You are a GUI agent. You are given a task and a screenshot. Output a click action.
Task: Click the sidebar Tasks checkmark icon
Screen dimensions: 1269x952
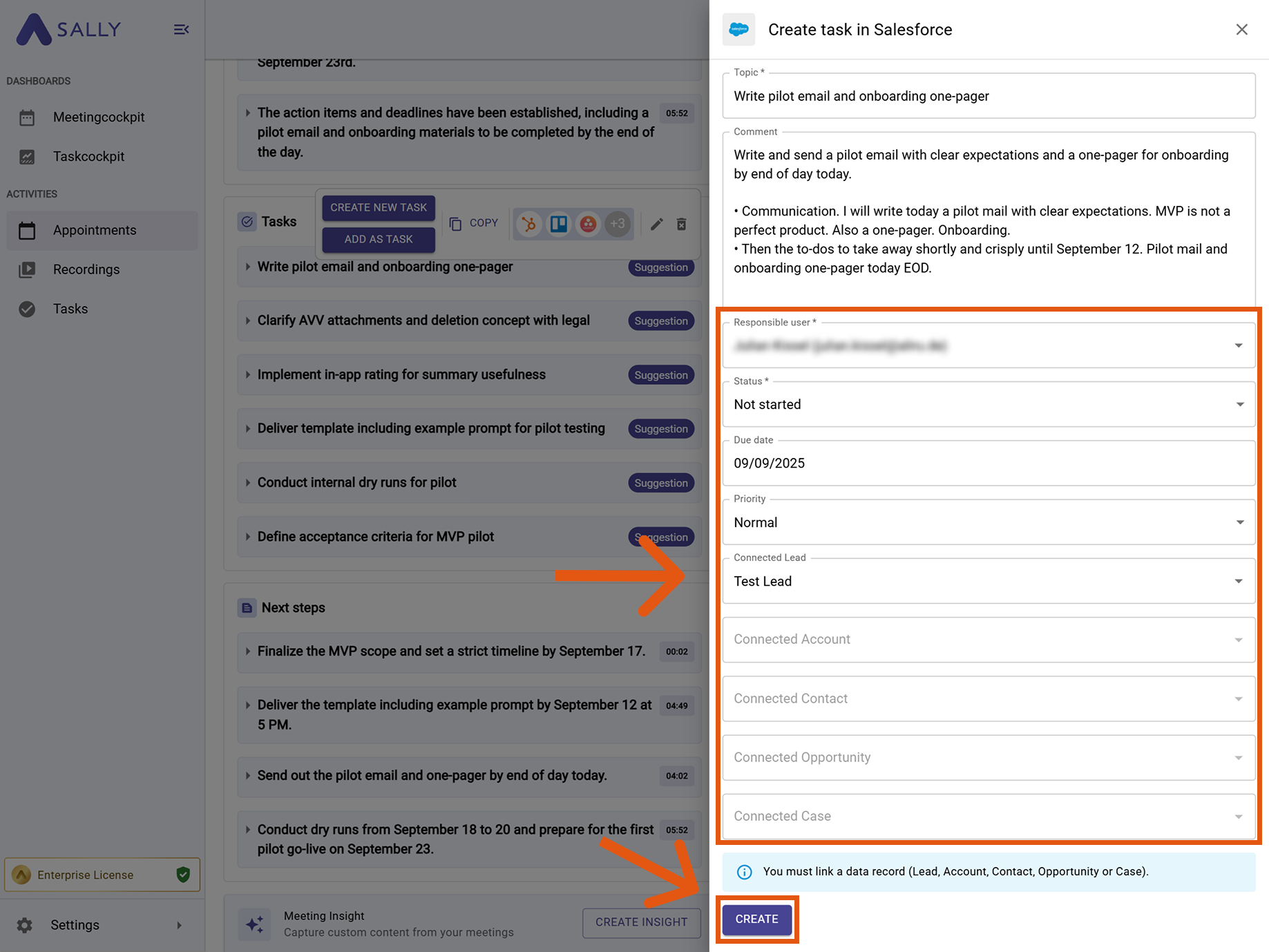click(x=27, y=309)
